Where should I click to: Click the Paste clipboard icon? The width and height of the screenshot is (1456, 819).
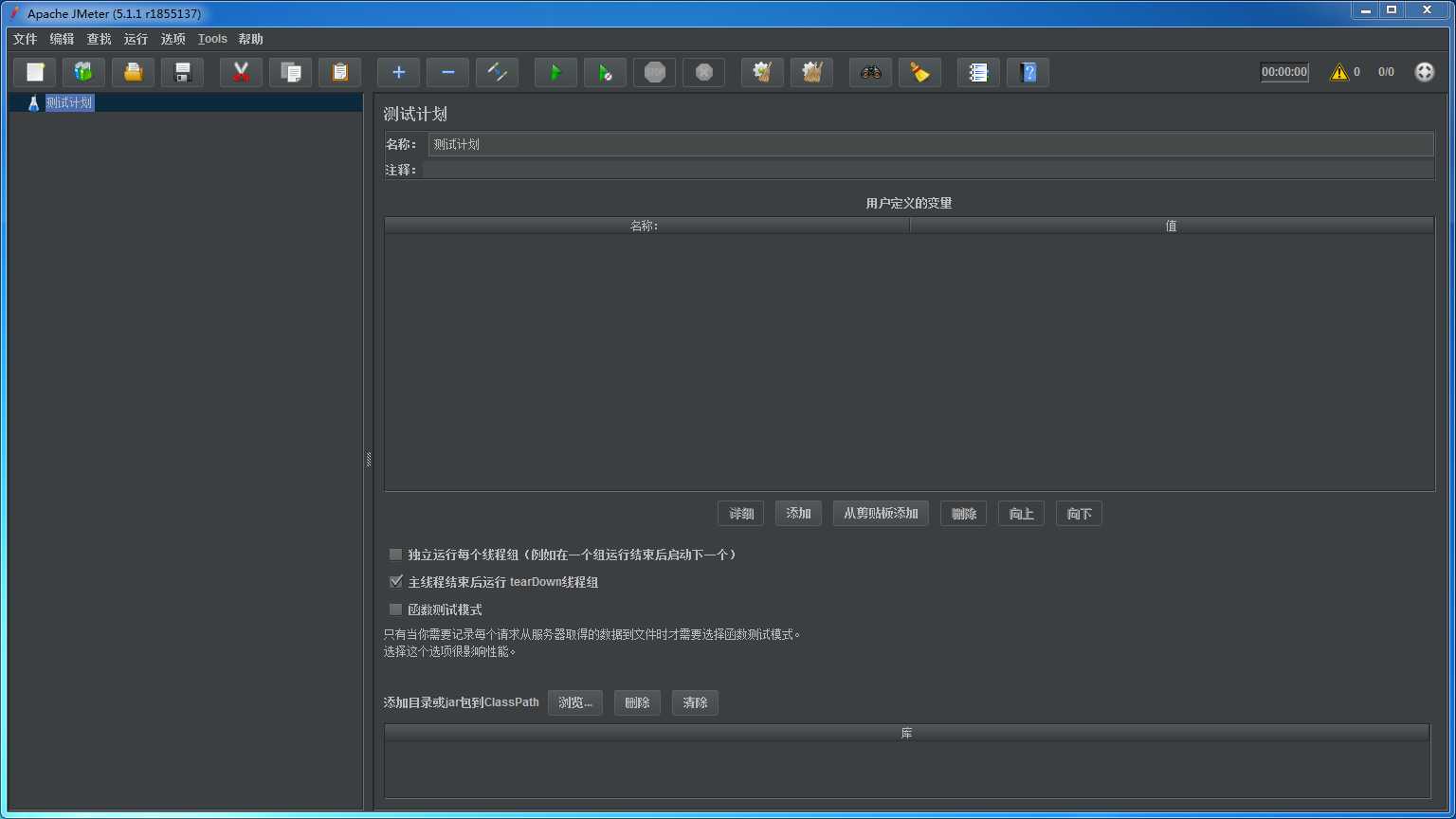coord(340,72)
